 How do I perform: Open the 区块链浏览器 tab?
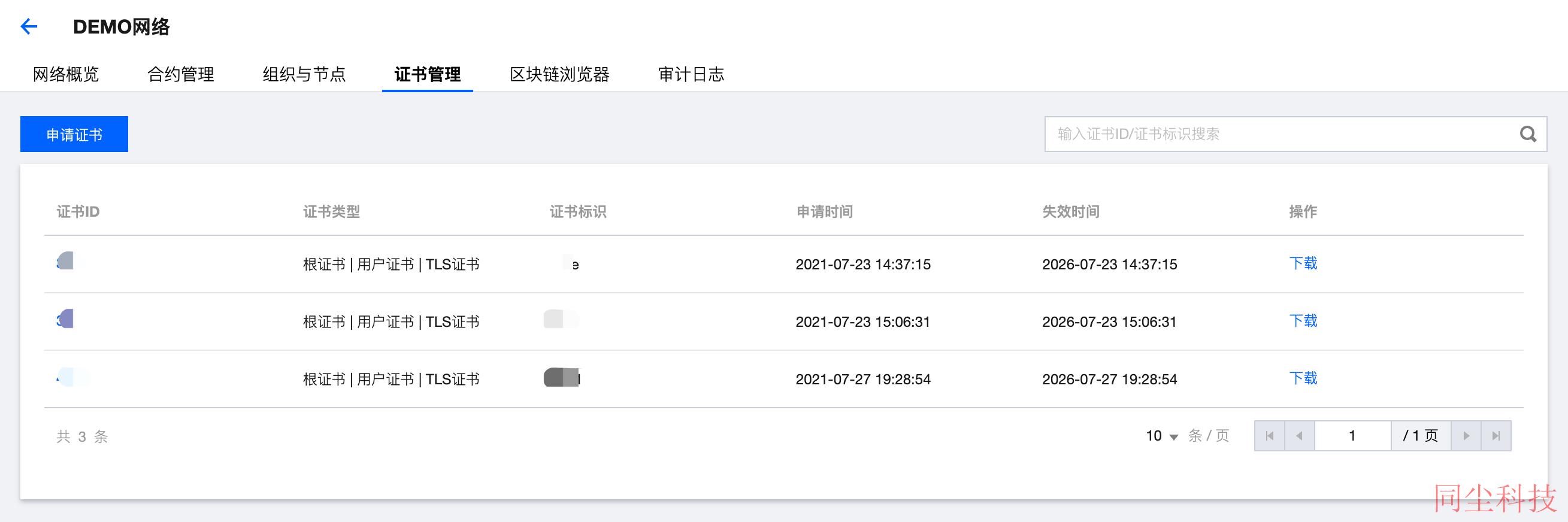click(559, 74)
